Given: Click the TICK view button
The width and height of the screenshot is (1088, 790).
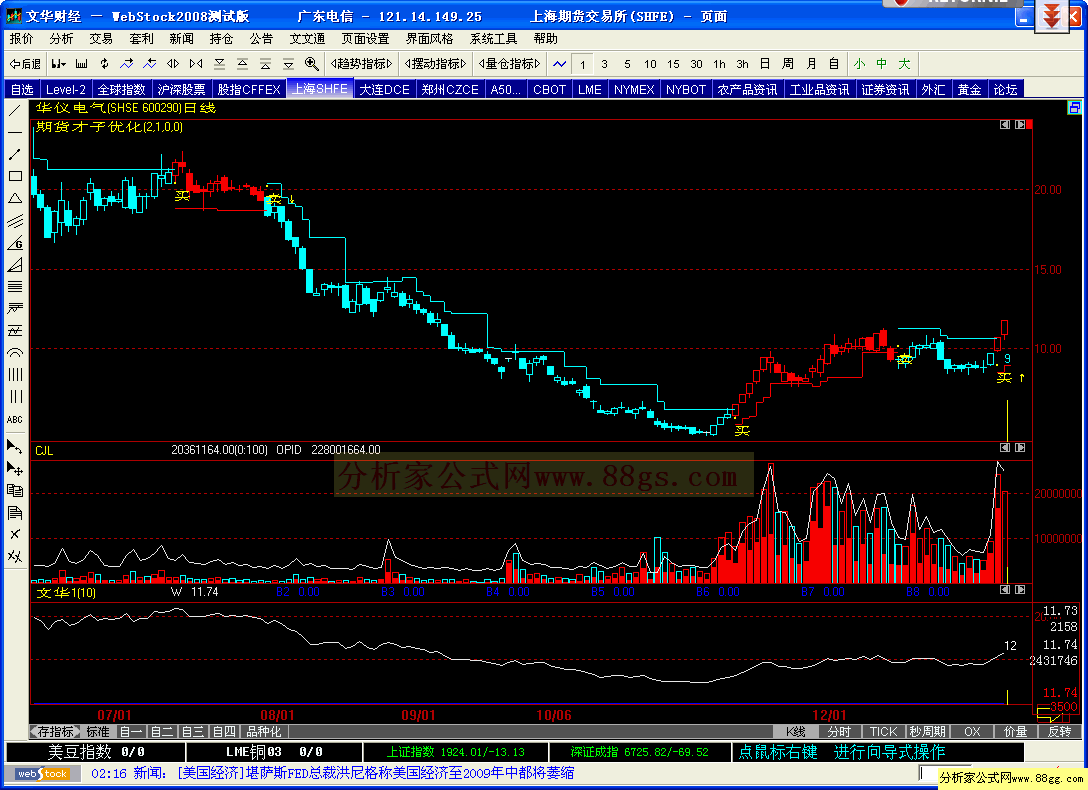Looking at the screenshot, I should coord(883,732).
